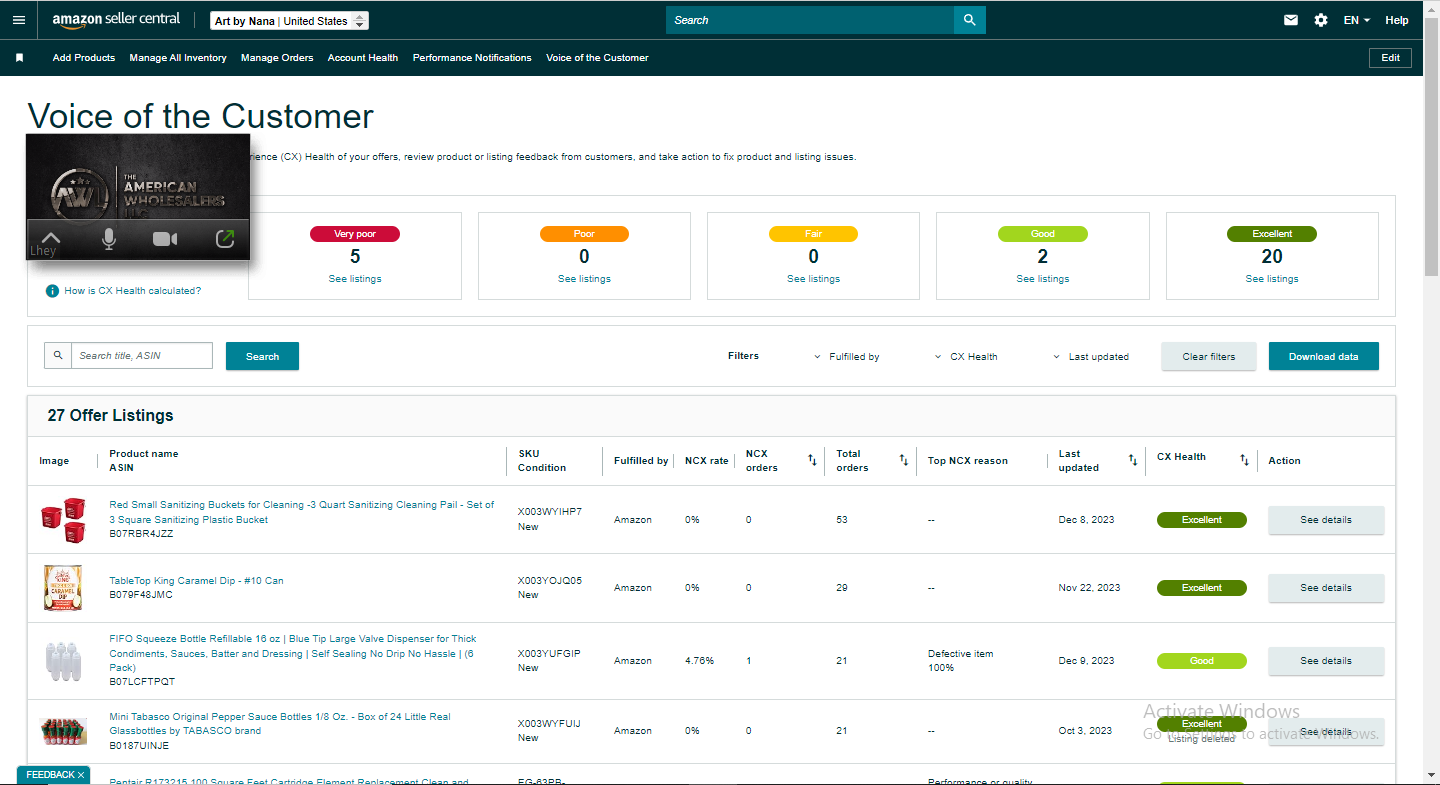Click the magnifier icon beside title search
The width and height of the screenshot is (1440, 785).
tap(58, 355)
